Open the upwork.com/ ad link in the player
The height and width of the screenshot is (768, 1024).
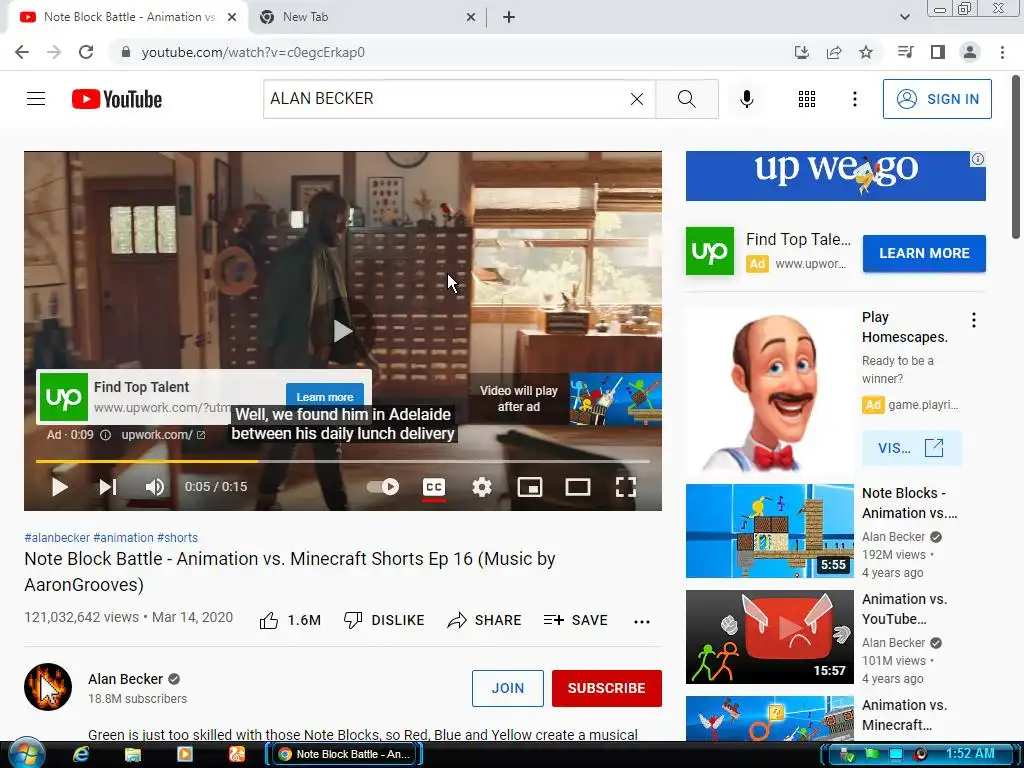(x=163, y=434)
